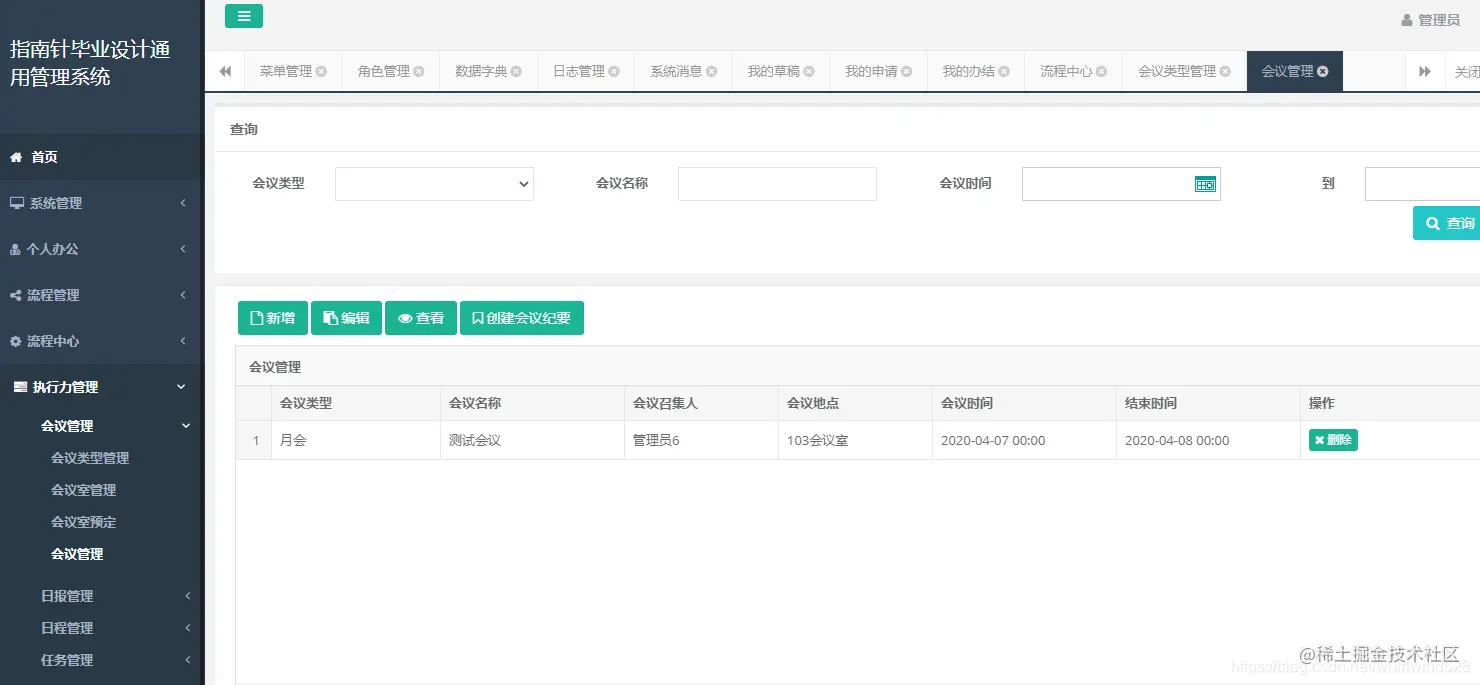Expand 日程管理 submenu chevron
Image resolution: width=1480 pixels, height=685 pixels.
pyautogui.click(x=188, y=628)
